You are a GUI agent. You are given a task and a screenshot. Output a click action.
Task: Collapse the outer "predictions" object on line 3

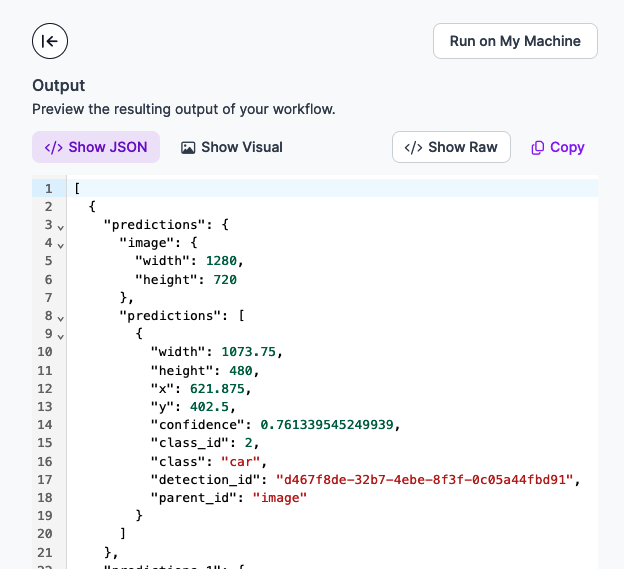tap(61, 226)
